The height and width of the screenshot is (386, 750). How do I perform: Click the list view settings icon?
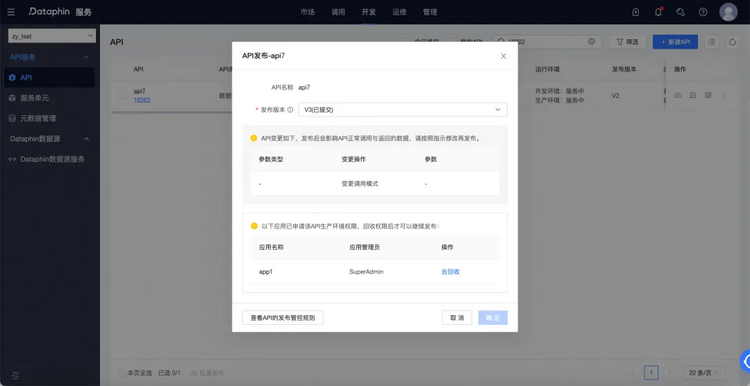(x=712, y=42)
